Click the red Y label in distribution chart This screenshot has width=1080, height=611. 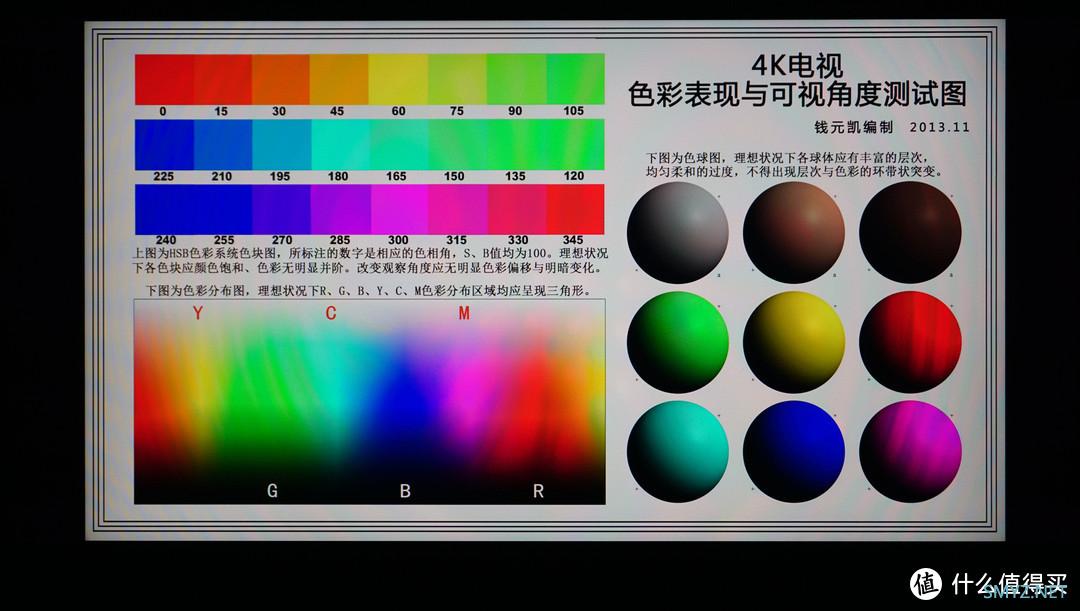click(198, 313)
